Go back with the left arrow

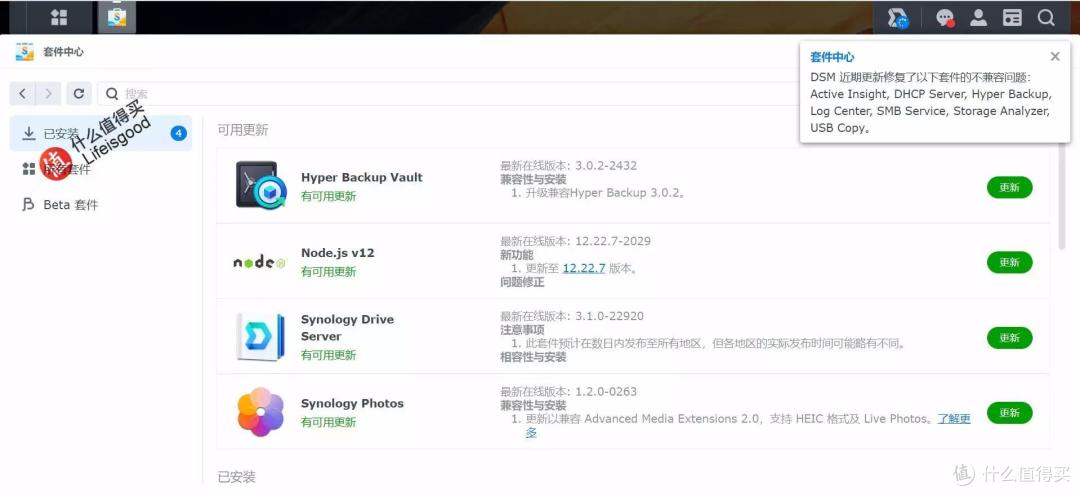coord(23,94)
